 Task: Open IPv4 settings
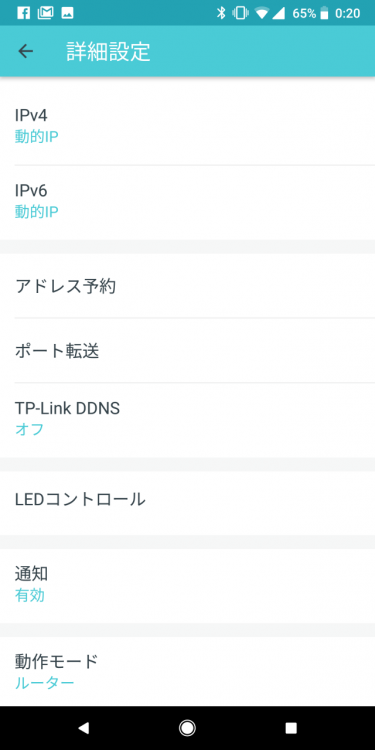click(x=188, y=126)
